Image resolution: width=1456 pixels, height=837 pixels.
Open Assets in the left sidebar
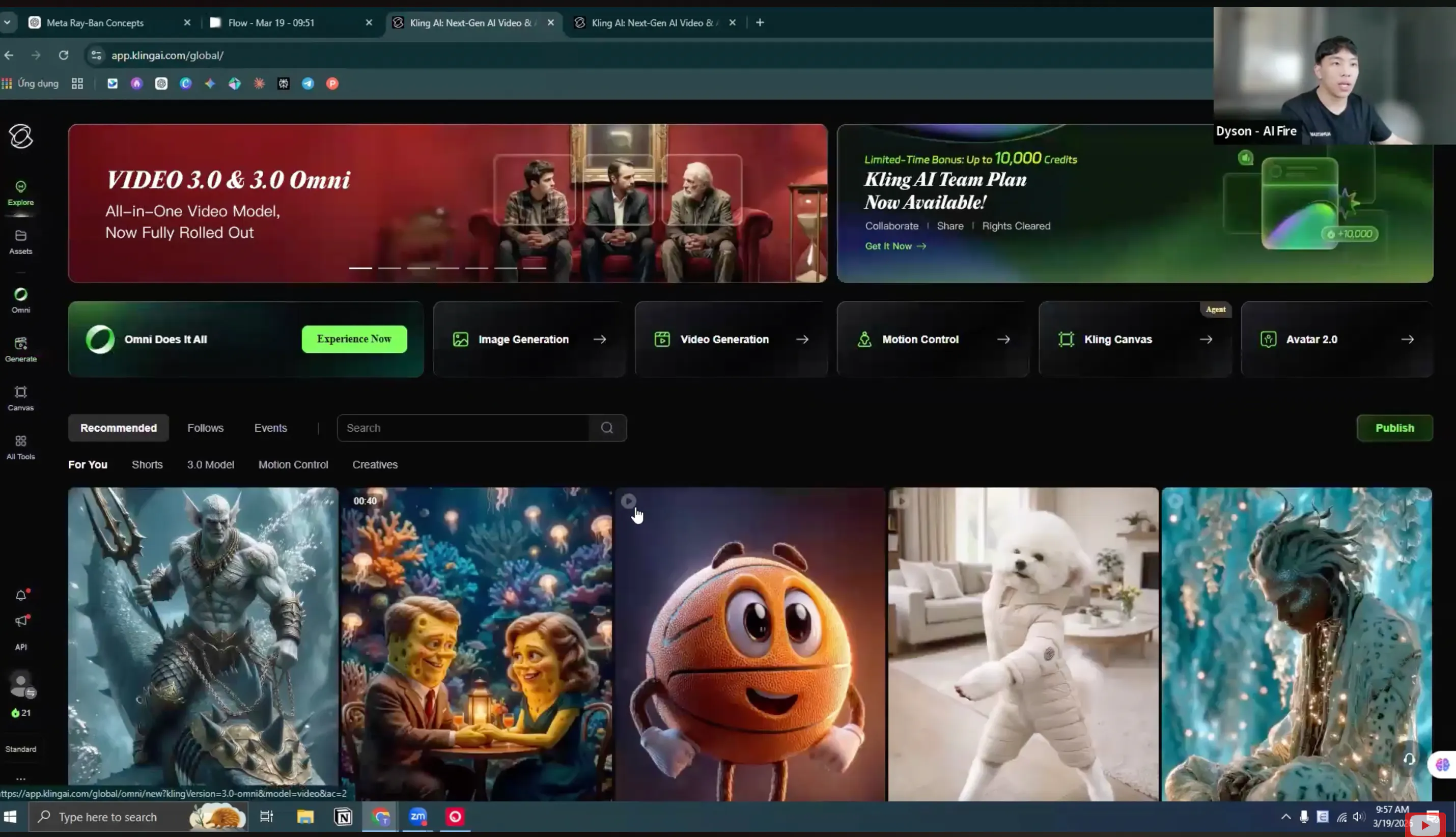(21, 242)
